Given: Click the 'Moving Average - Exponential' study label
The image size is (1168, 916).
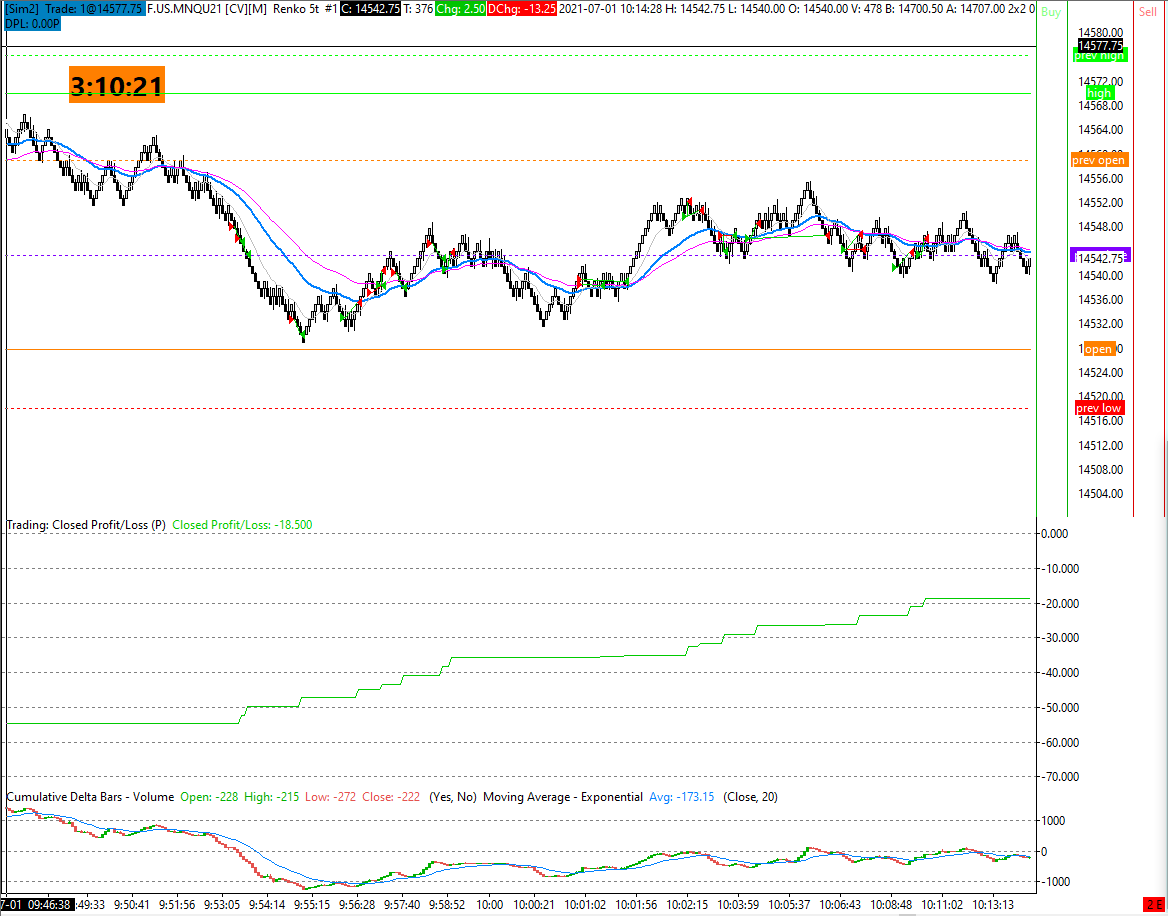Looking at the screenshot, I should click(562, 797).
